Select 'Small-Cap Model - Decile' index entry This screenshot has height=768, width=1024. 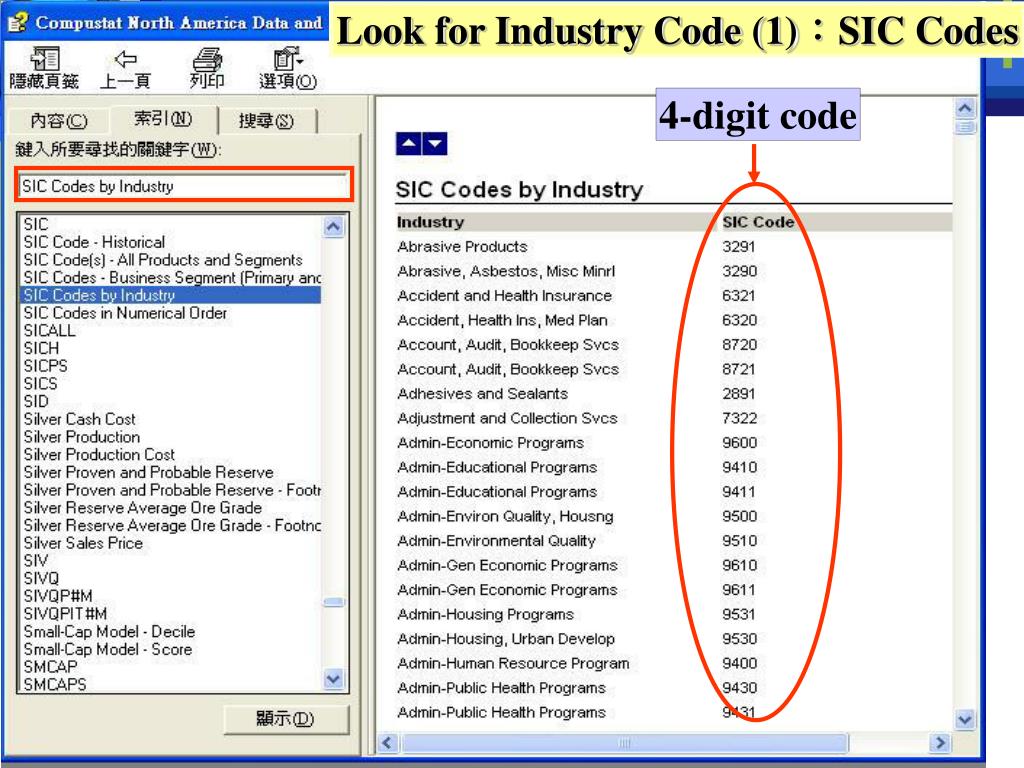[x=109, y=632]
